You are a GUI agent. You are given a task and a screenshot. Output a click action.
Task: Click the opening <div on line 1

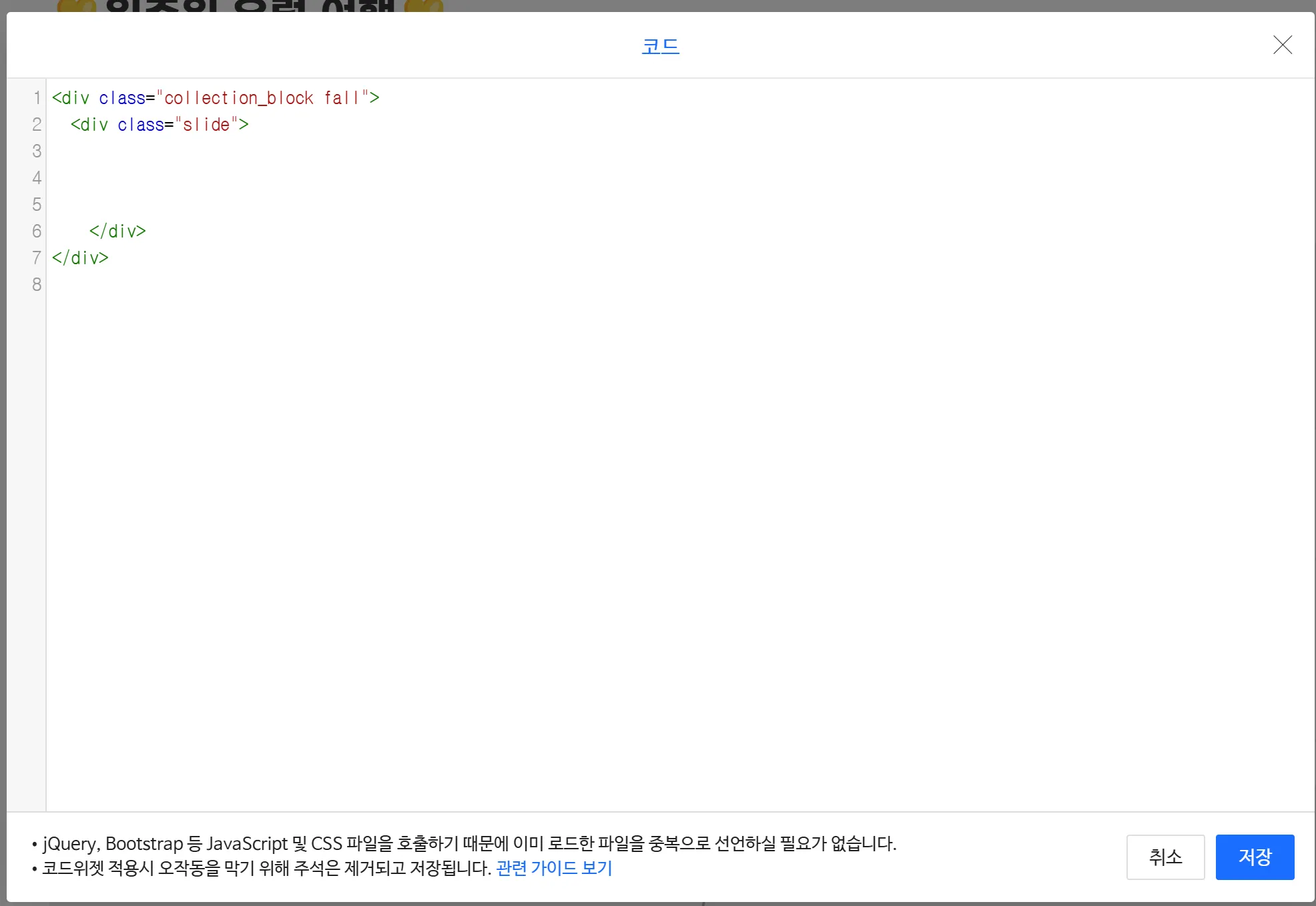point(71,98)
